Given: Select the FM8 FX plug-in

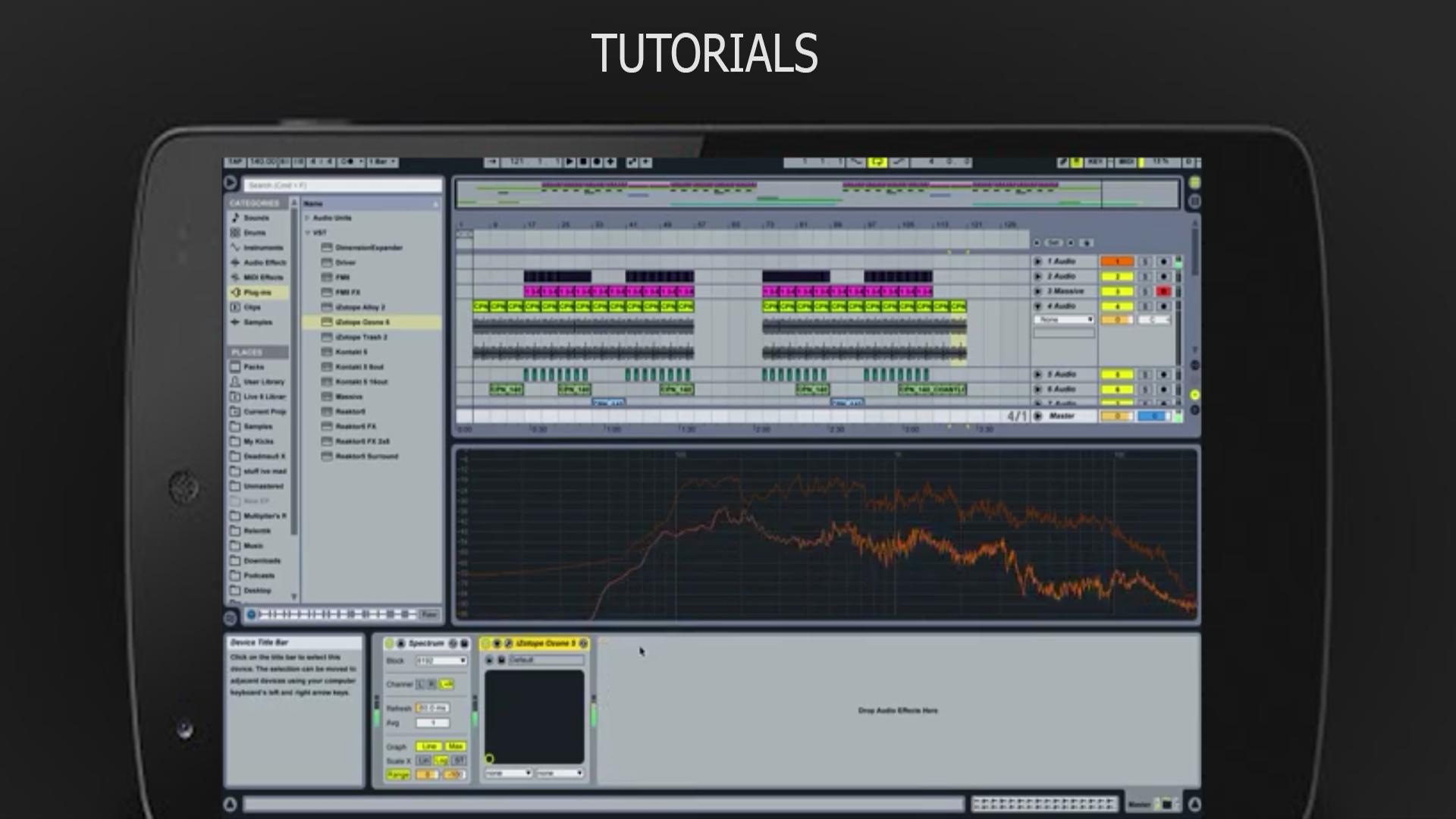Looking at the screenshot, I should tap(371, 293).
